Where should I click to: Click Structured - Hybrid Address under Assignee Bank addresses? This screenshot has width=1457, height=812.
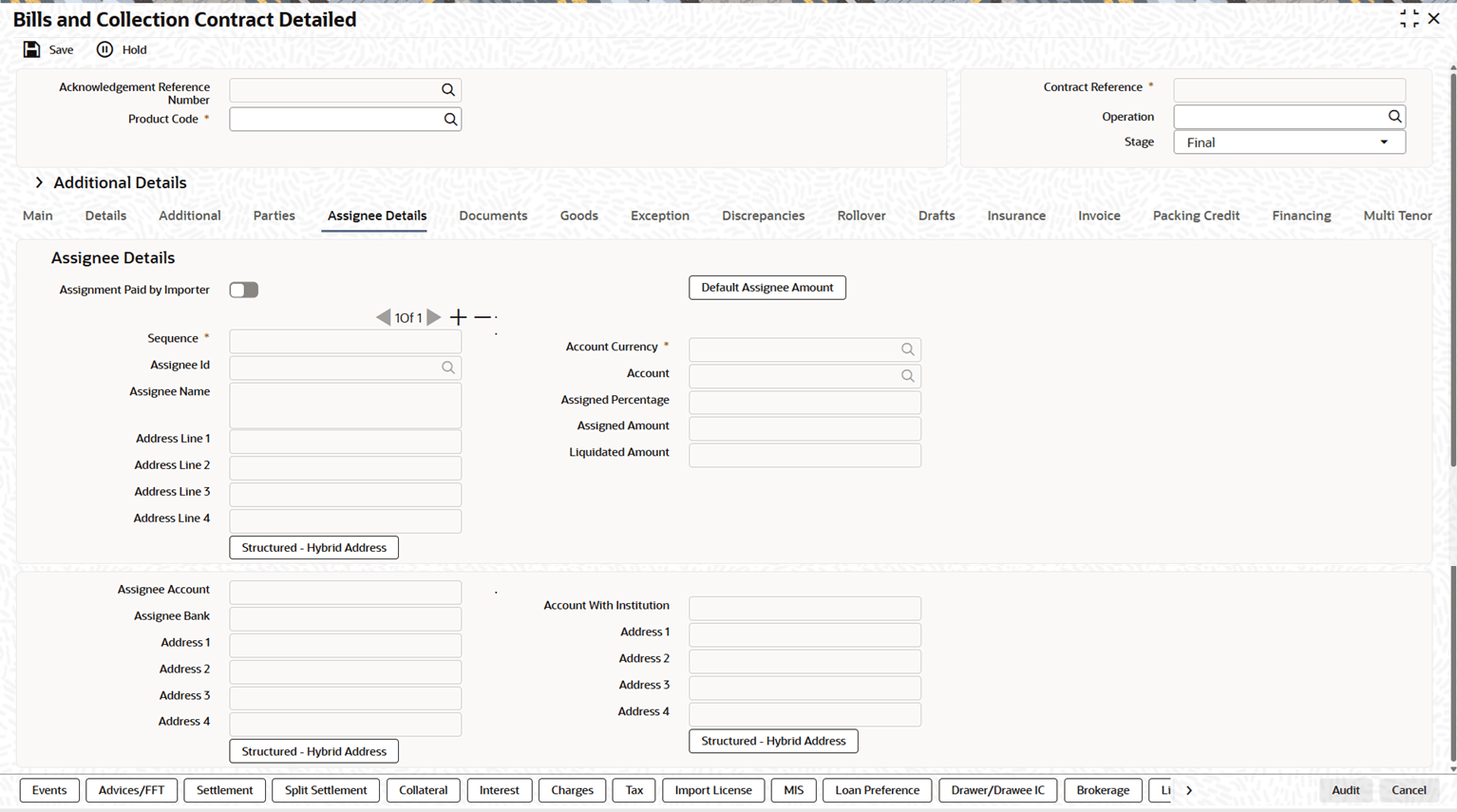314,751
